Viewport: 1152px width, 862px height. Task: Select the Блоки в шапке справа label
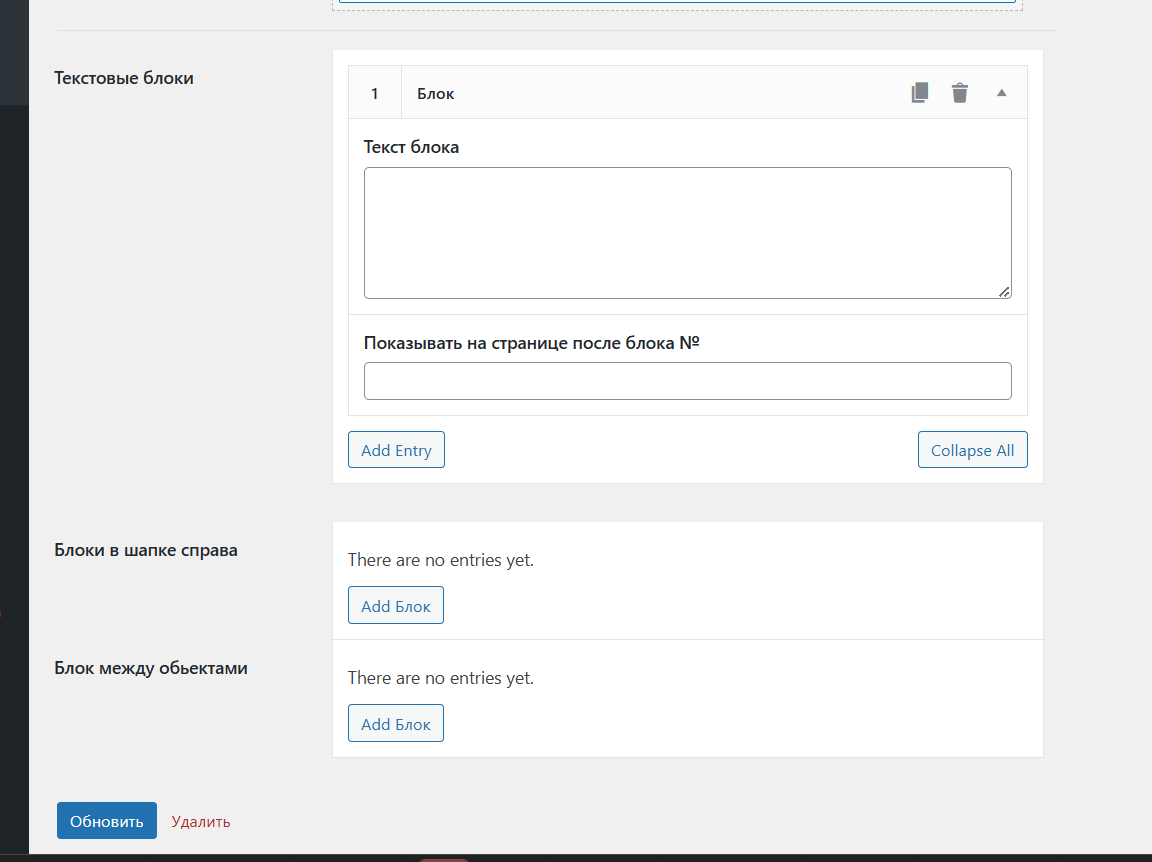146,550
